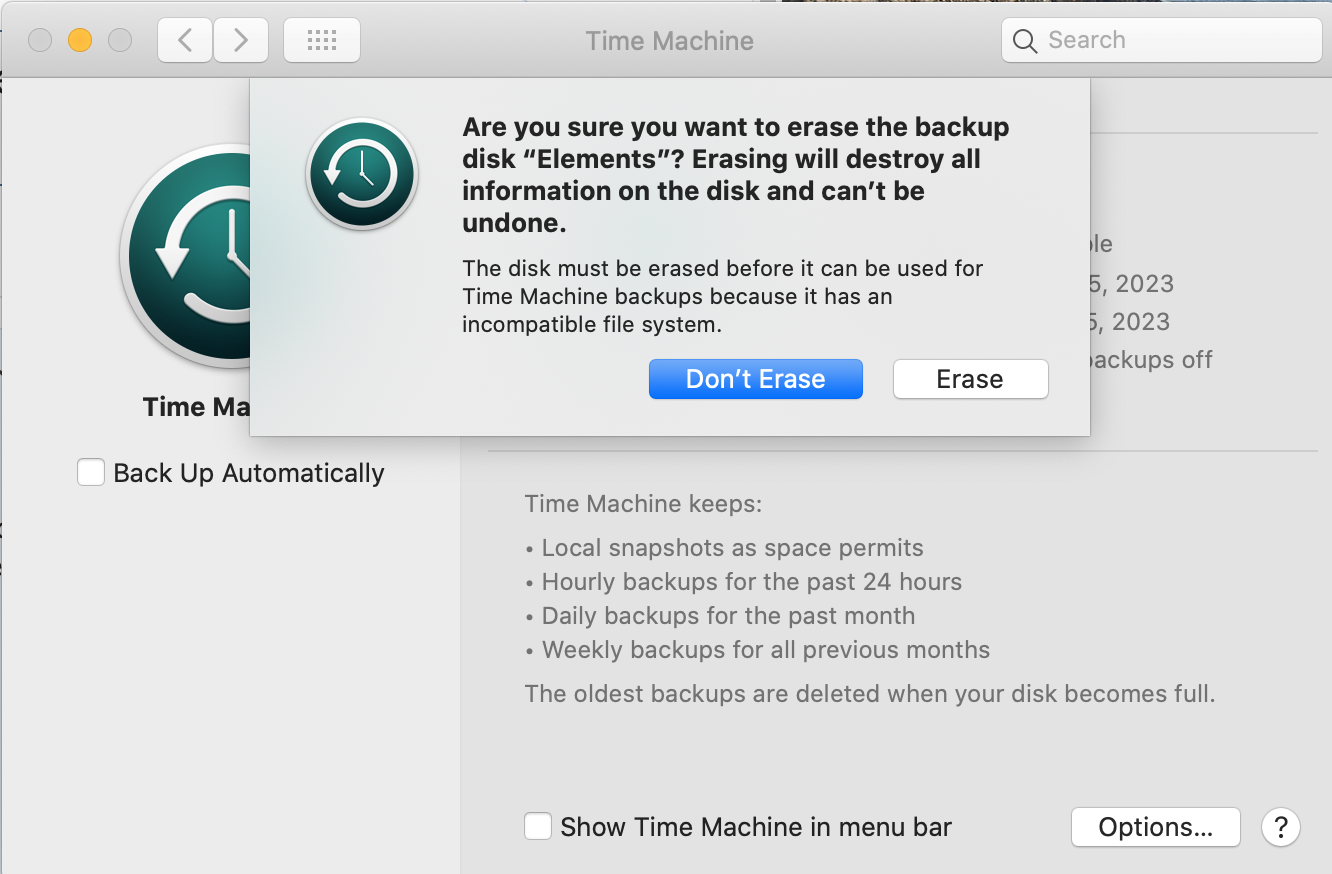Click the Don't Erase button
Screen dimensions: 1332x874
pyautogui.click(x=755, y=379)
